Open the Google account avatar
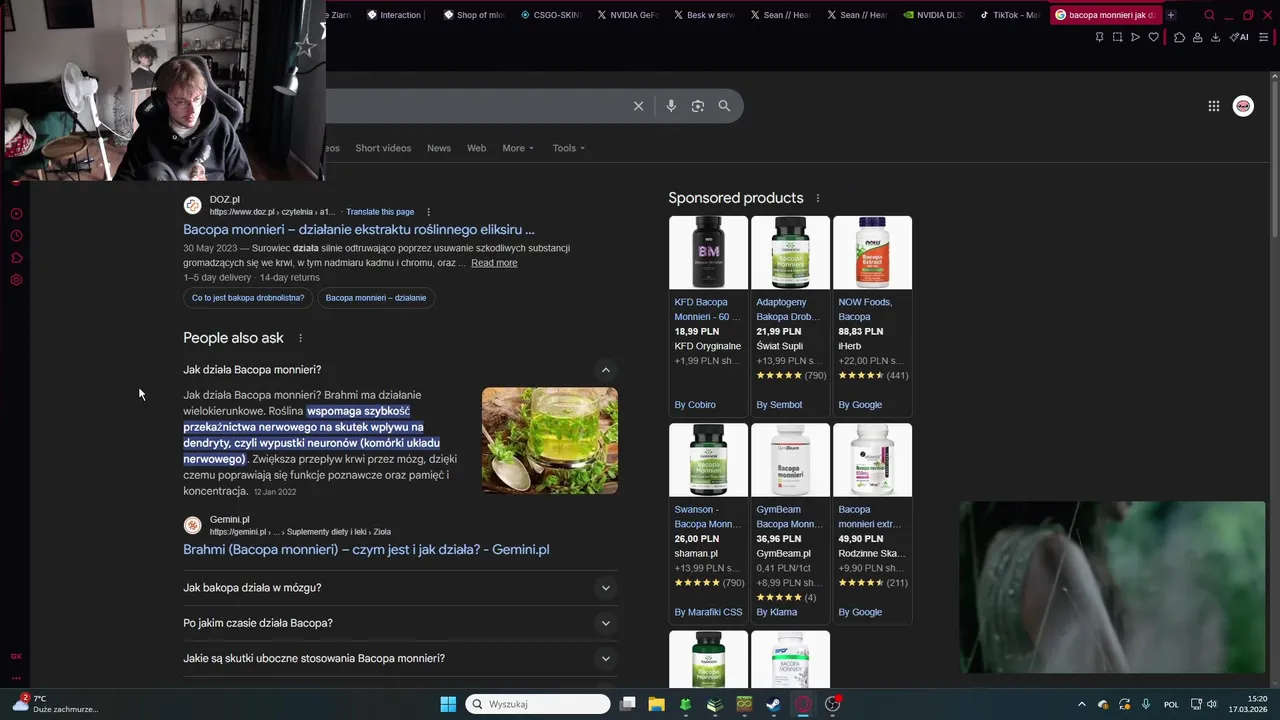 point(1243,106)
